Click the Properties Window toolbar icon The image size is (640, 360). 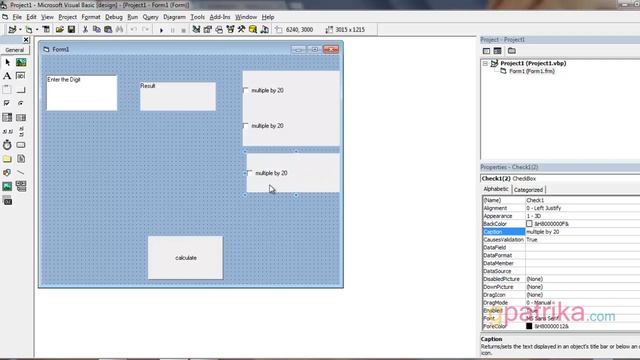(x=207, y=29)
